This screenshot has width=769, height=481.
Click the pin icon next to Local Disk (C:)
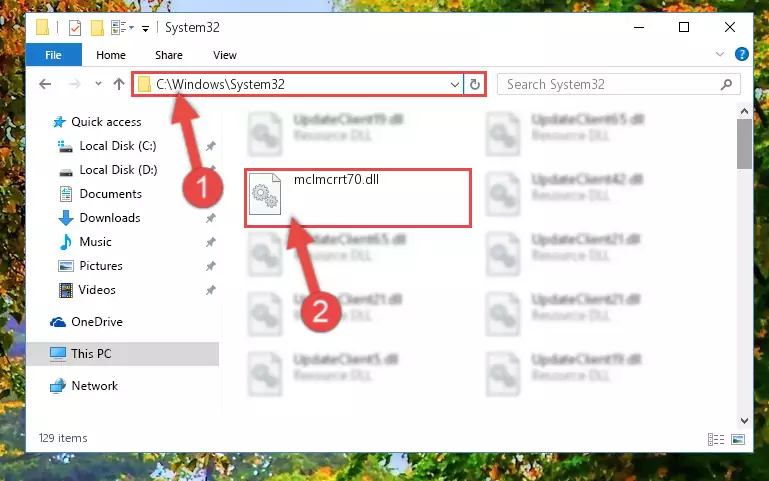click(210, 146)
